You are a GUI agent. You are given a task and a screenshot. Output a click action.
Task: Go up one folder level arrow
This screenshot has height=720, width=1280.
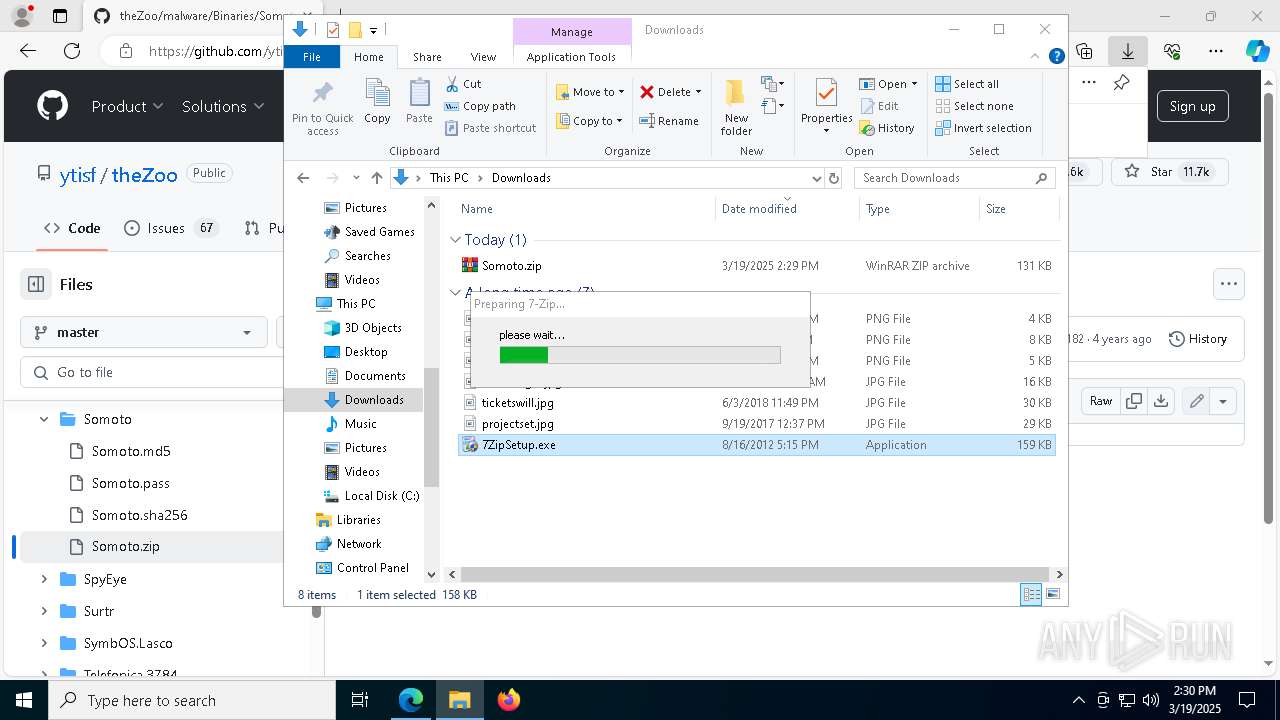coord(376,178)
